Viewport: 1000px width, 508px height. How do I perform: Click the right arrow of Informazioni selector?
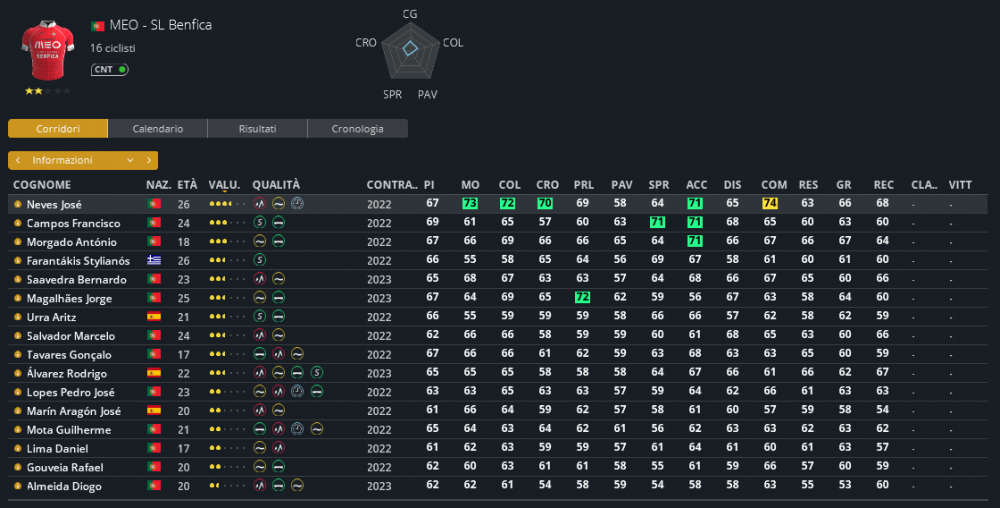[x=149, y=160]
